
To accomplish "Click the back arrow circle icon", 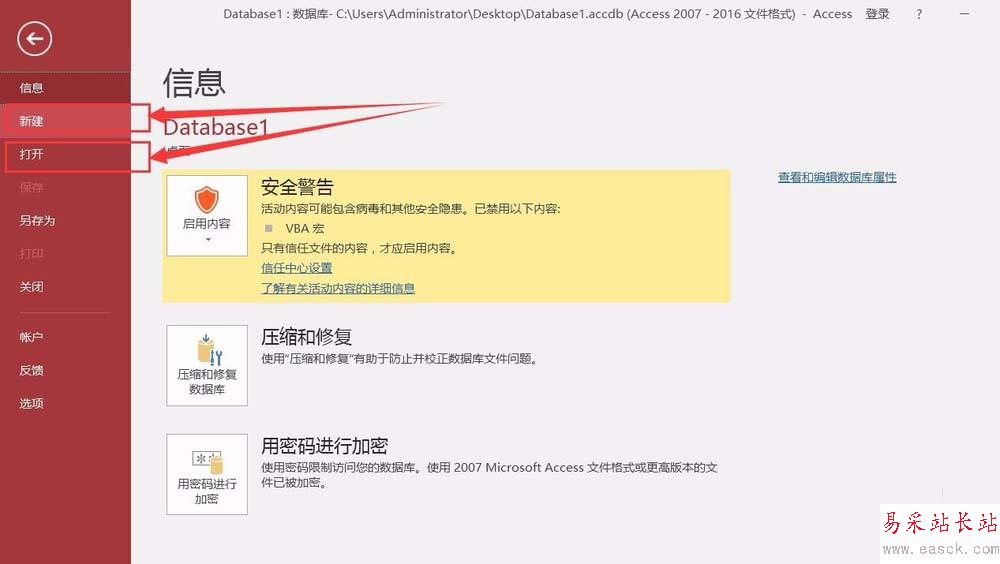I will pos(34,39).
